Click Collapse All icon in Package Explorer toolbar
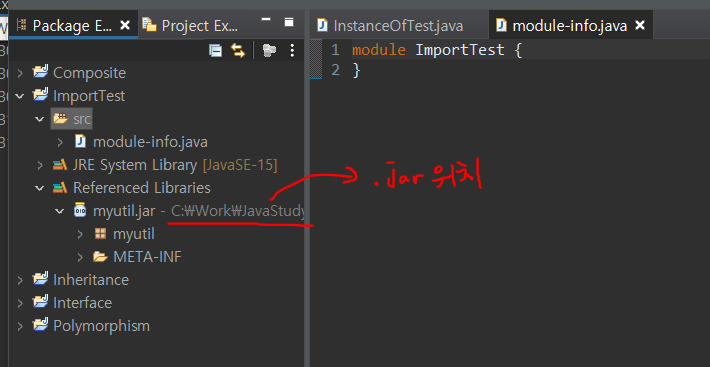 click(x=215, y=50)
